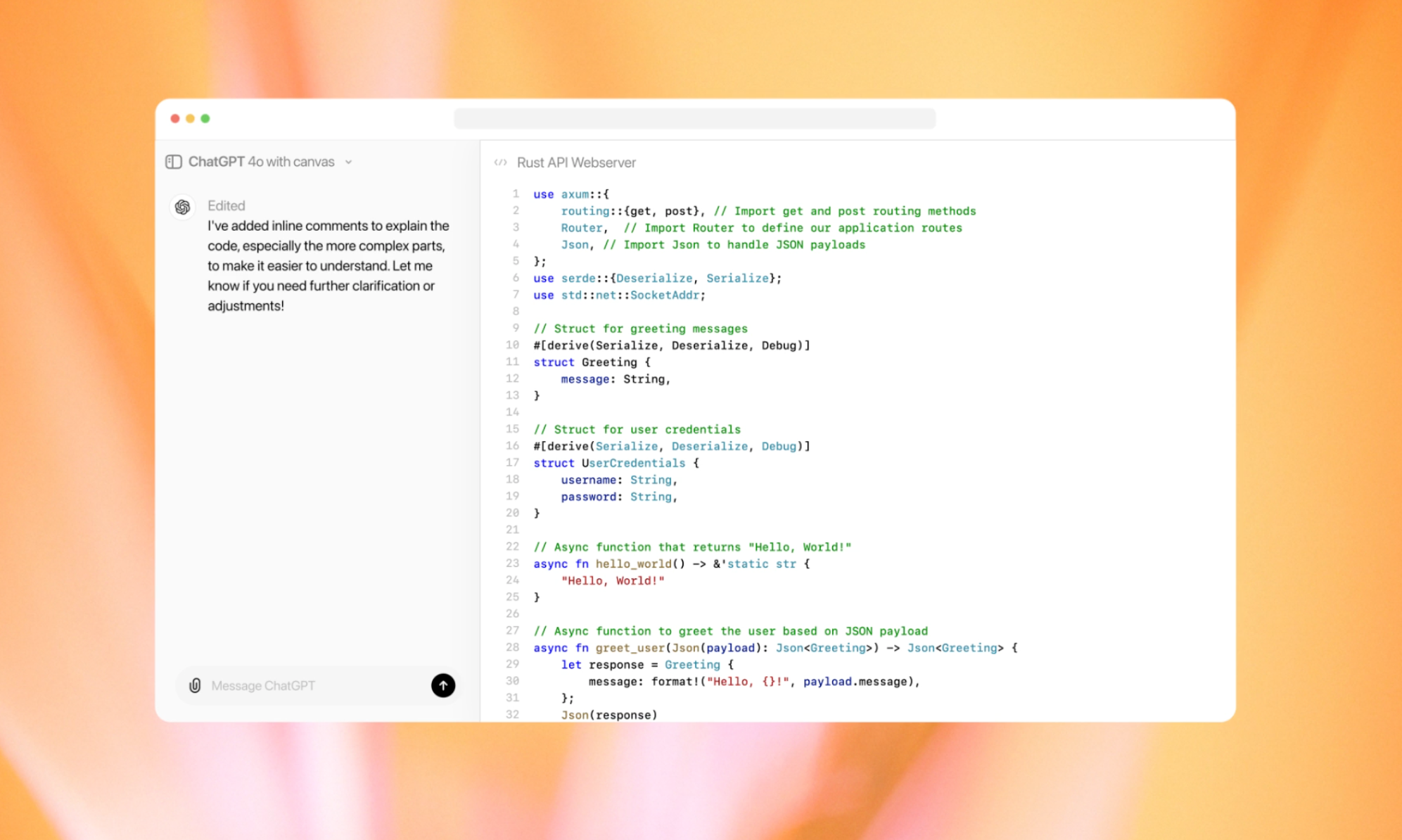Attach a file with the paperclip icon
The width and height of the screenshot is (1402, 840).
click(195, 685)
